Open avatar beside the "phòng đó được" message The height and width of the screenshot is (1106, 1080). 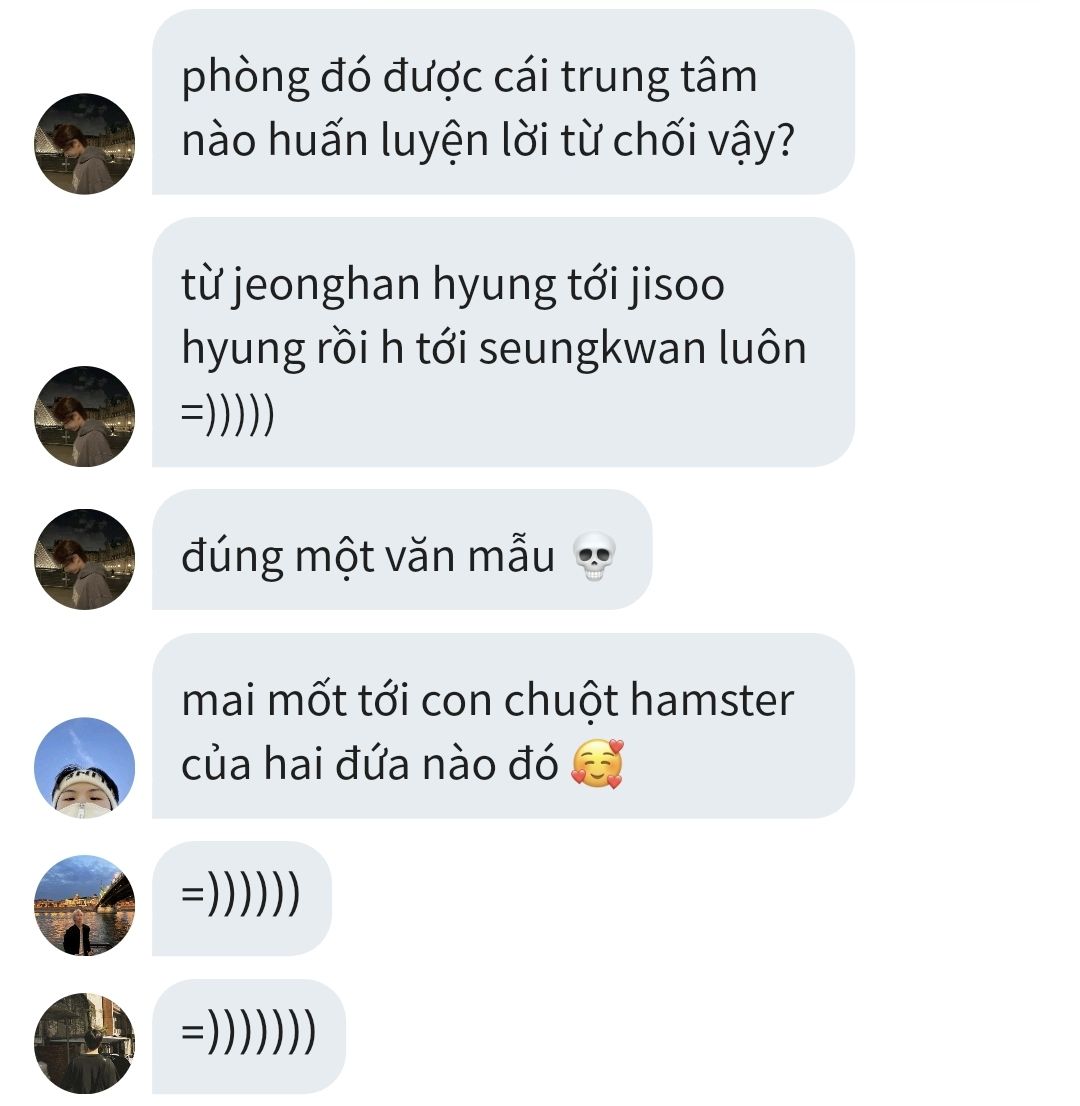(x=85, y=144)
